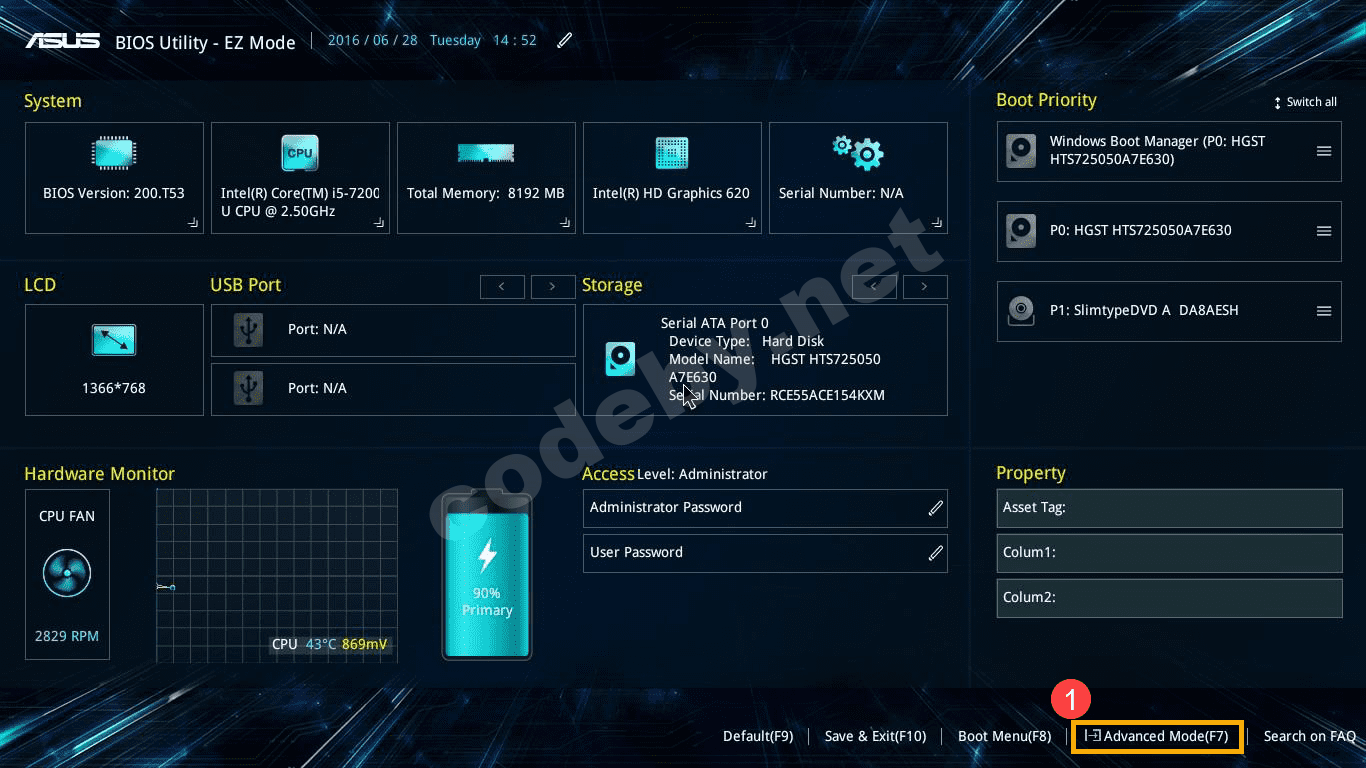The image size is (1366, 768).
Task: Click the Total Memory: 8192 MB text
Action: point(486,193)
